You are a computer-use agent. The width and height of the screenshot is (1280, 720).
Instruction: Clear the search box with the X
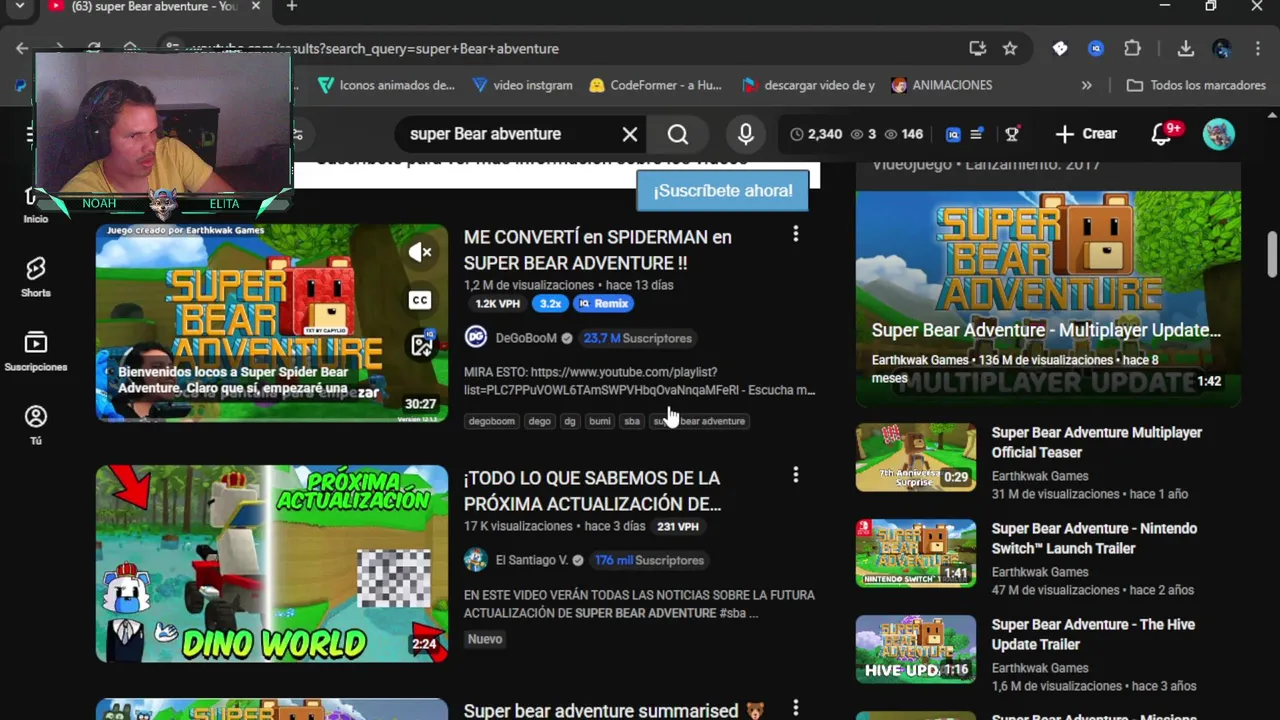[630, 134]
